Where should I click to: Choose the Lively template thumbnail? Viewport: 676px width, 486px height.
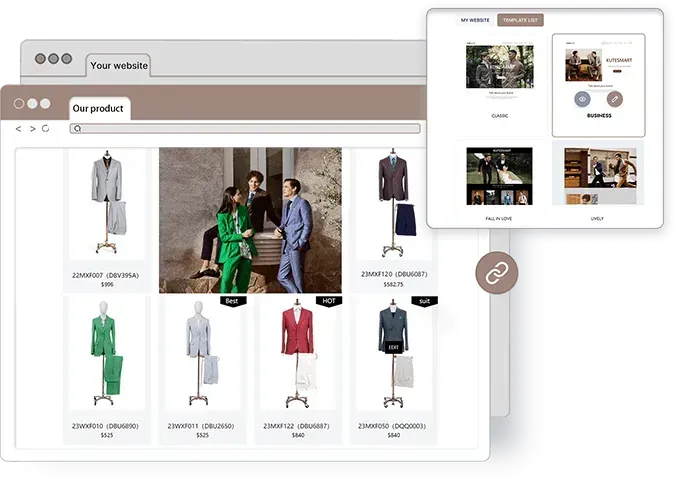(600, 176)
